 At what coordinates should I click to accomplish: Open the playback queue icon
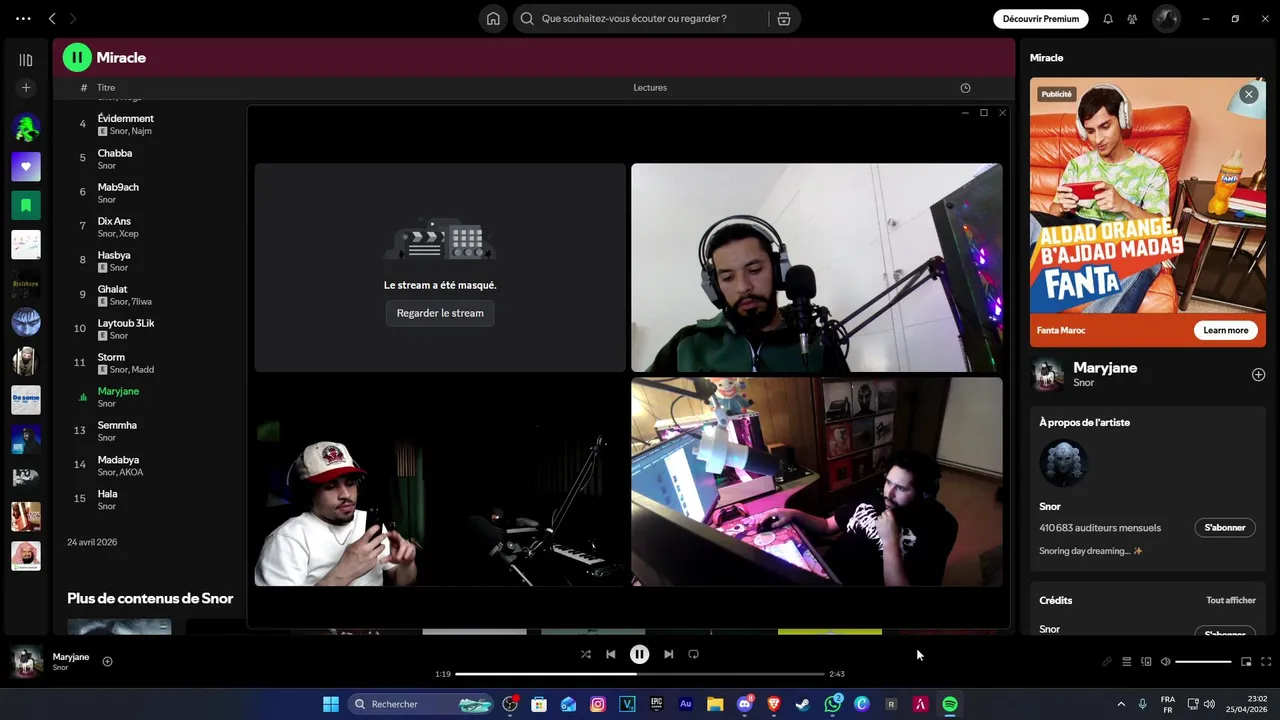(1126, 661)
